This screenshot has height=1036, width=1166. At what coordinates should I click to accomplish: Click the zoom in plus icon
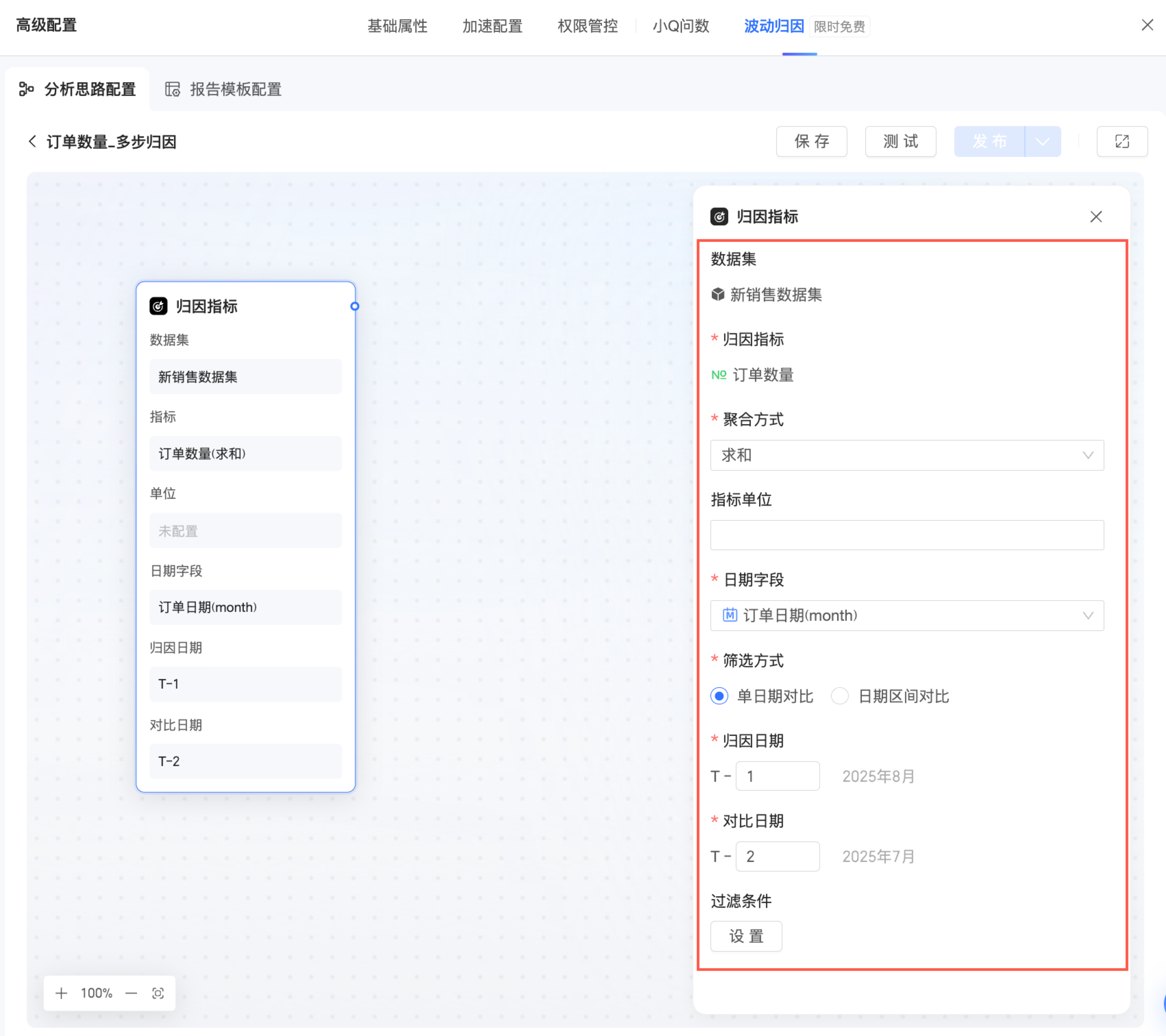pos(62,993)
